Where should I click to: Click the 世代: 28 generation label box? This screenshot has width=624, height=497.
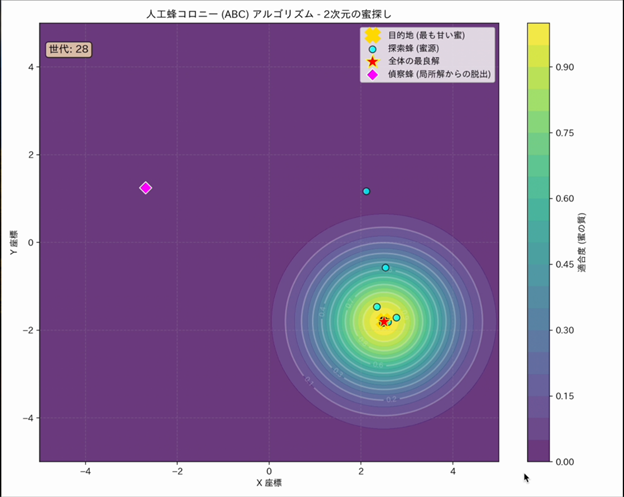(x=69, y=49)
